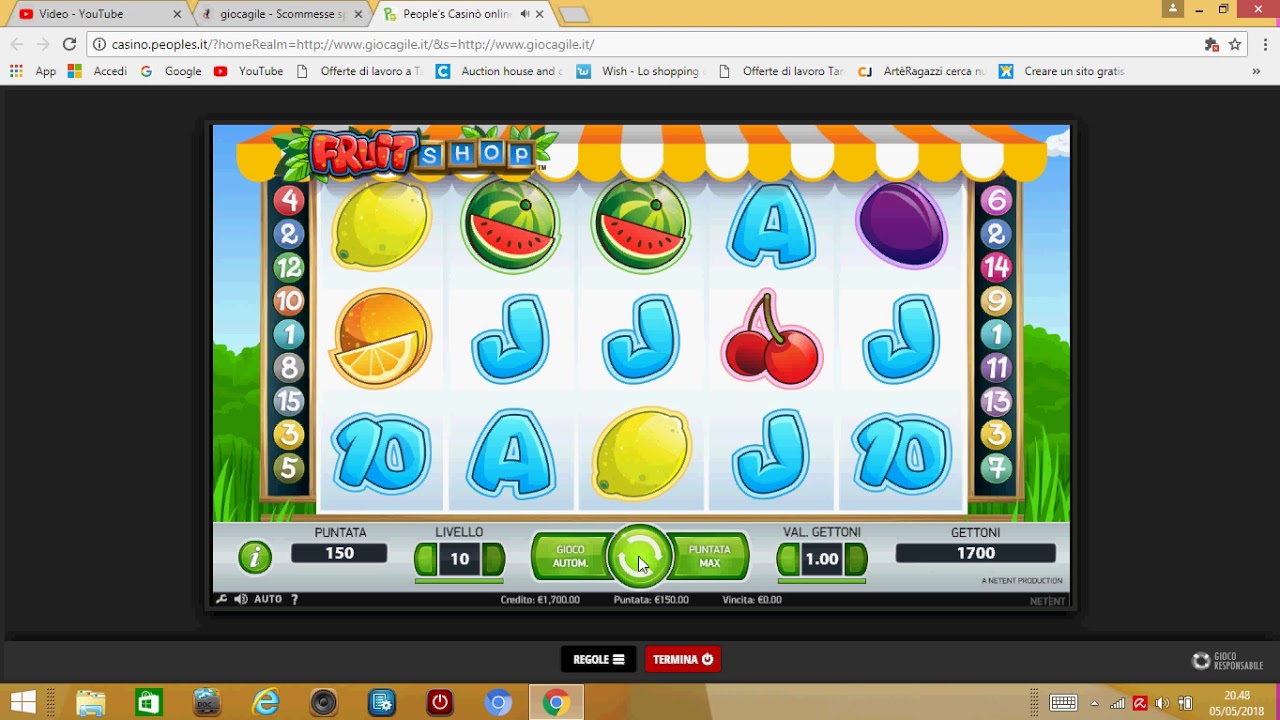Open the Windows Store taskbar icon
Image resolution: width=1280 pixels, height=720 pixels.
click(x=149, y=702)
